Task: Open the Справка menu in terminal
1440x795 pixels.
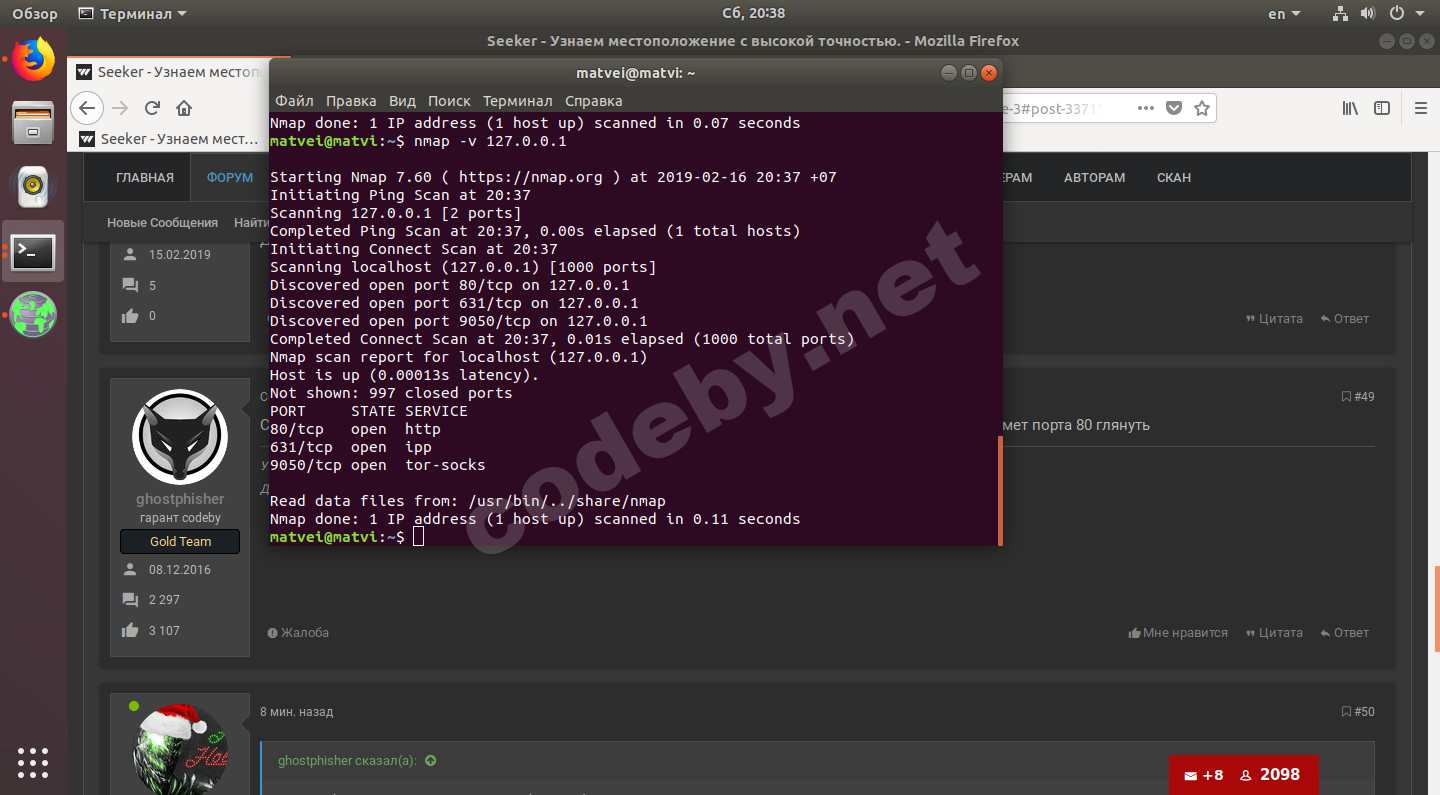Action: 593,101
